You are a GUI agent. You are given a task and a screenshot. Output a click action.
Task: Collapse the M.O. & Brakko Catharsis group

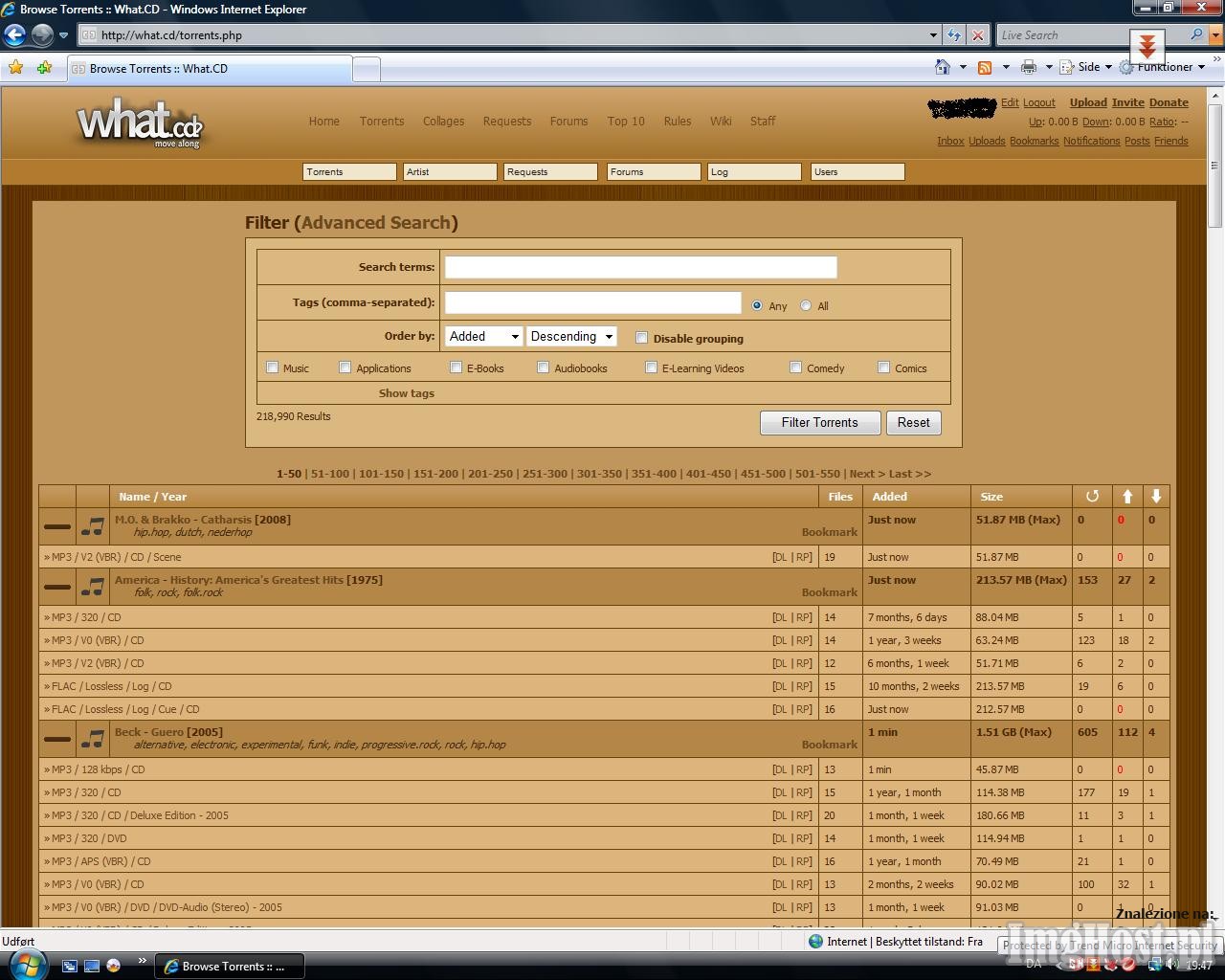pyautogui.click(x=57, y=526)
